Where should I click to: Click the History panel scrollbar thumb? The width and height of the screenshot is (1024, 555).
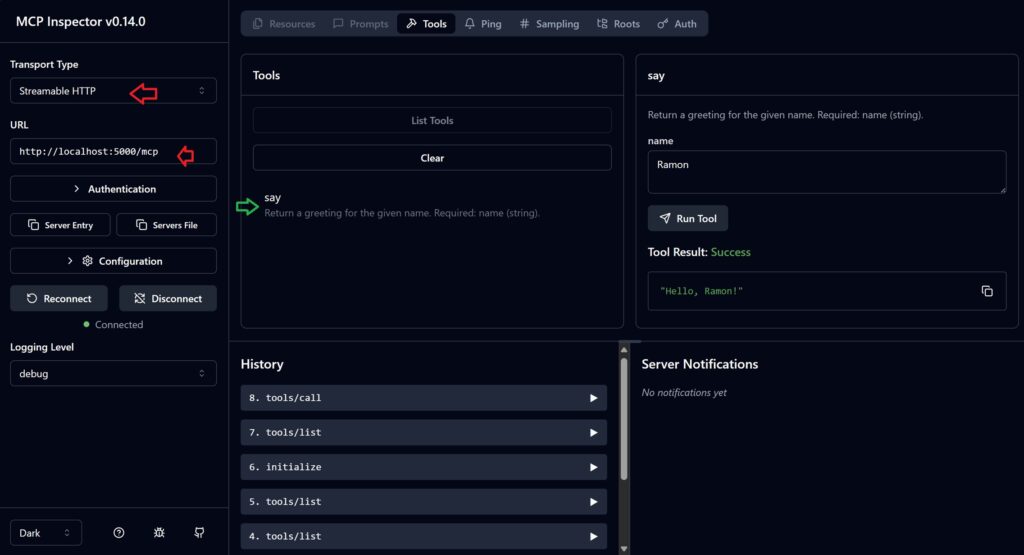point(624,418)
